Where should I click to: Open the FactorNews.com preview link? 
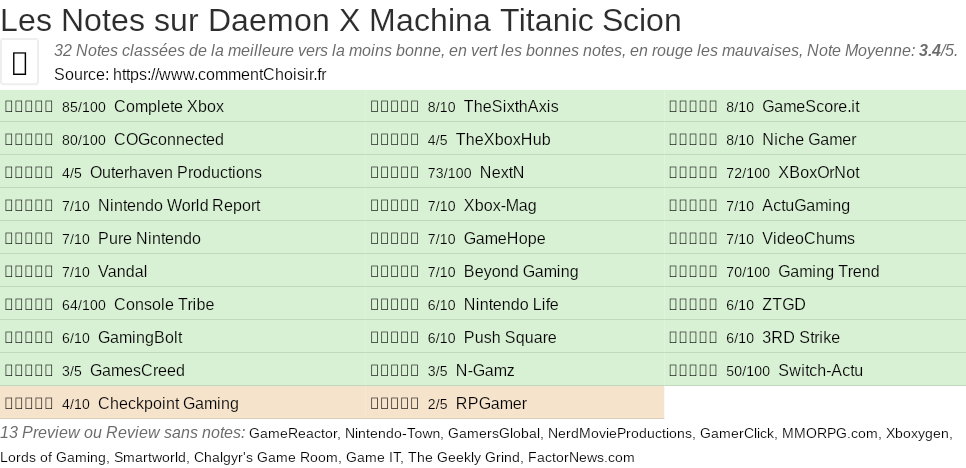(x=581, y=457)
